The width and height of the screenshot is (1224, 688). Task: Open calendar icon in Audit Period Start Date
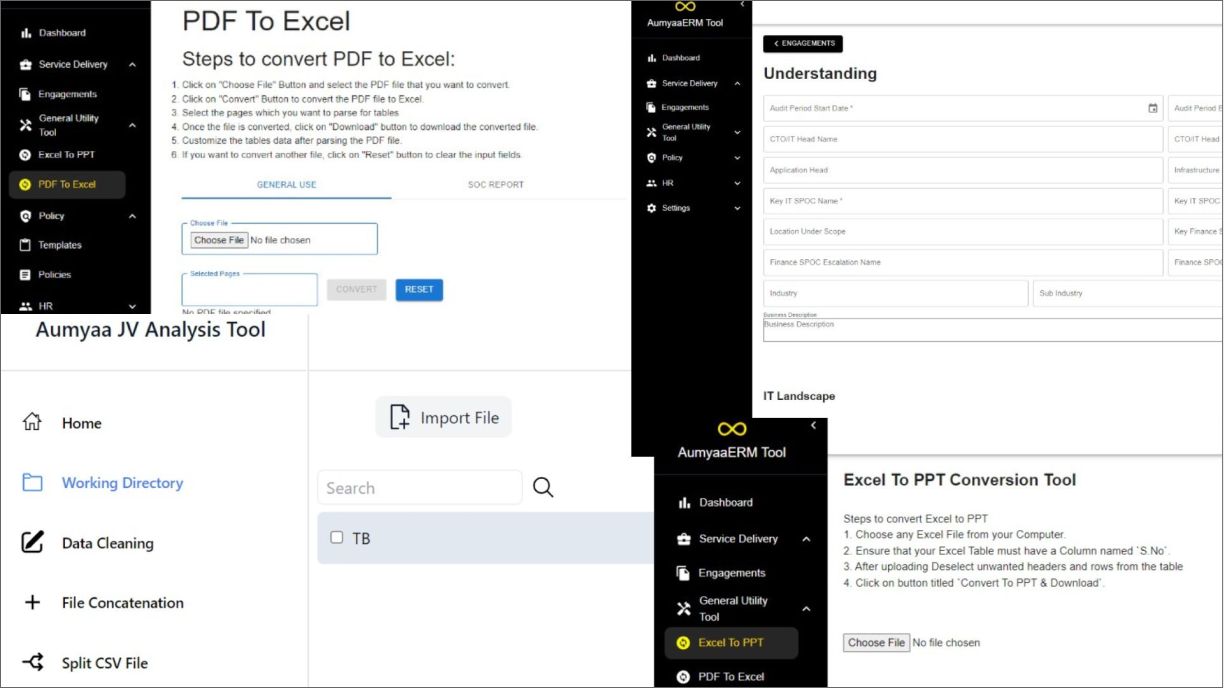1152,108
